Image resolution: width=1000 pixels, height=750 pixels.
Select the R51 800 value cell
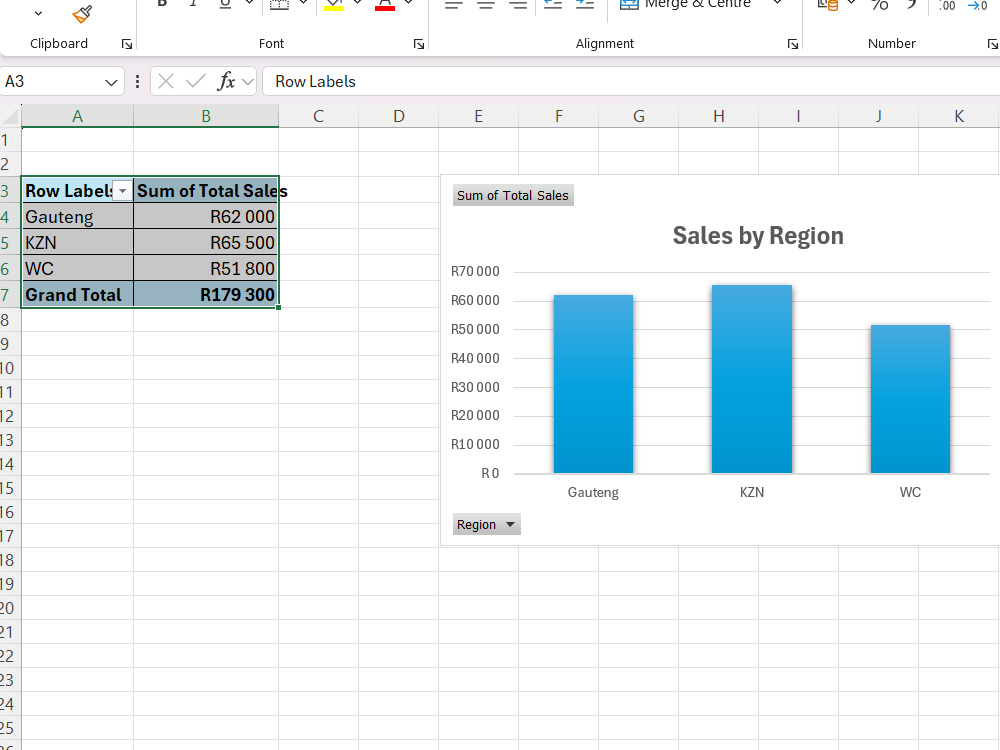pos(206,268)
